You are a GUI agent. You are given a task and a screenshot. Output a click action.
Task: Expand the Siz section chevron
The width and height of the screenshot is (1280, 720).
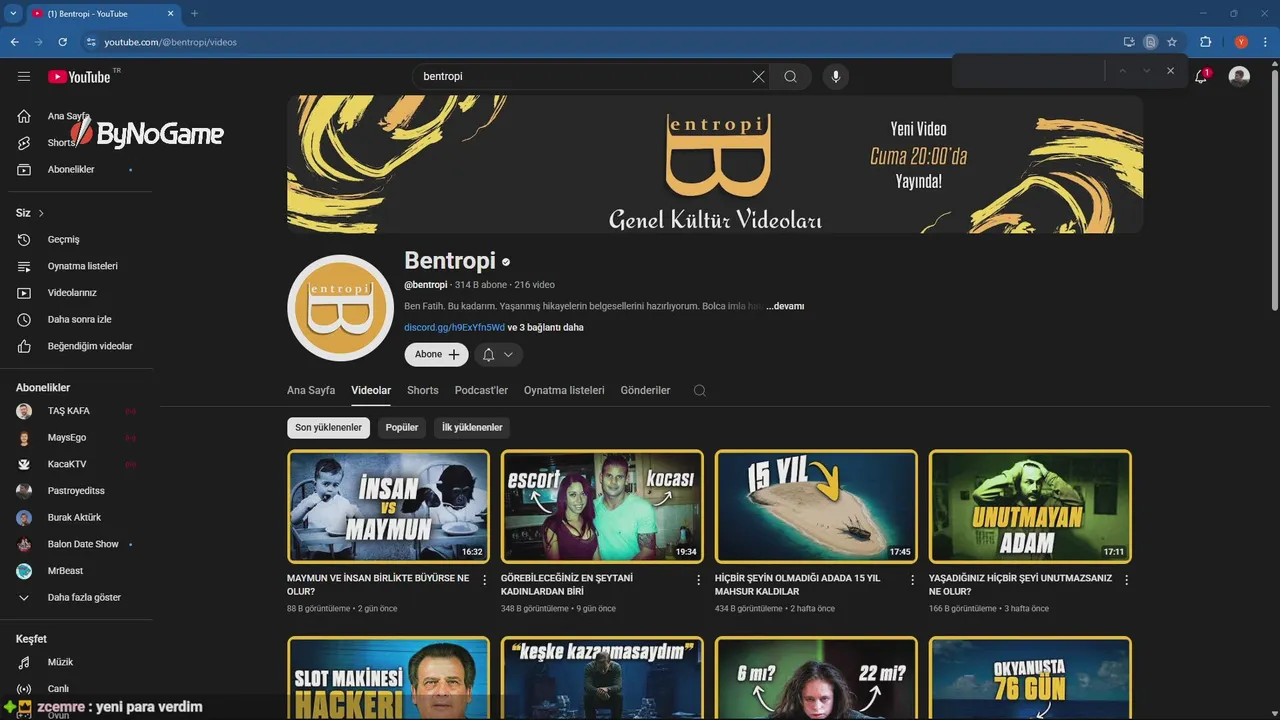coord(41,213)
